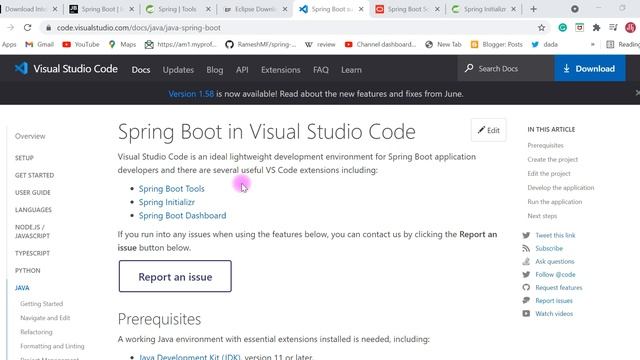
Task: Click the Search Docs input field
Action: pyautogui.click(x=506, y=69)
